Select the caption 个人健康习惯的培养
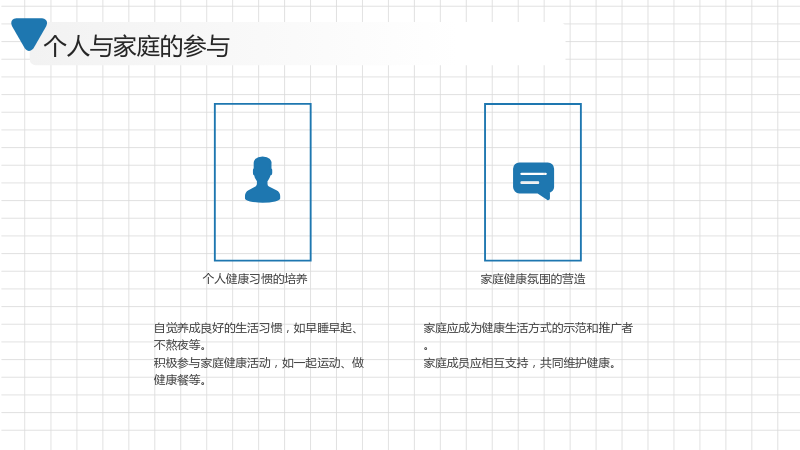The width and height of the screenshot is (800, 450). tap(255, 279)
